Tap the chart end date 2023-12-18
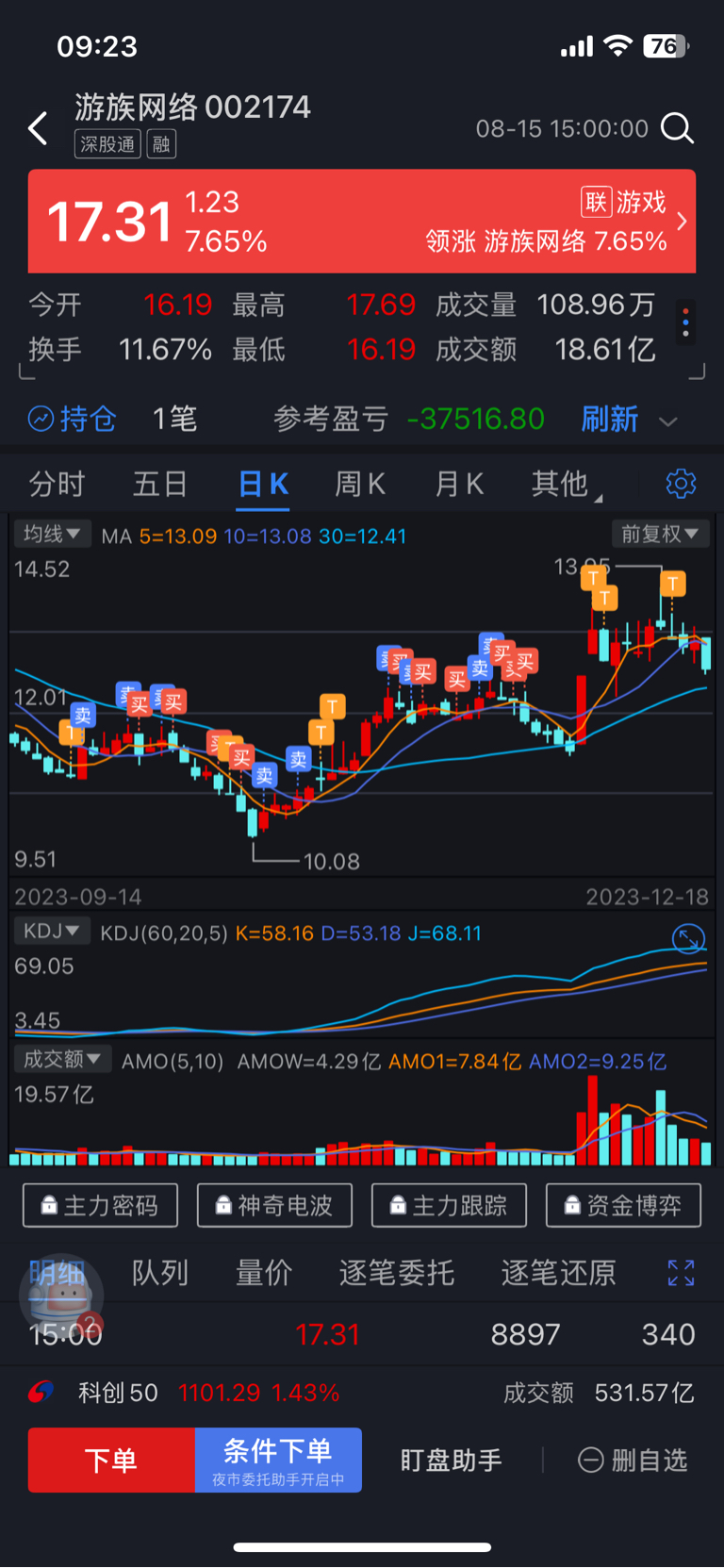Image resolution: width=724 pixels, height=1568 pixels. click(x=647, y=896)
